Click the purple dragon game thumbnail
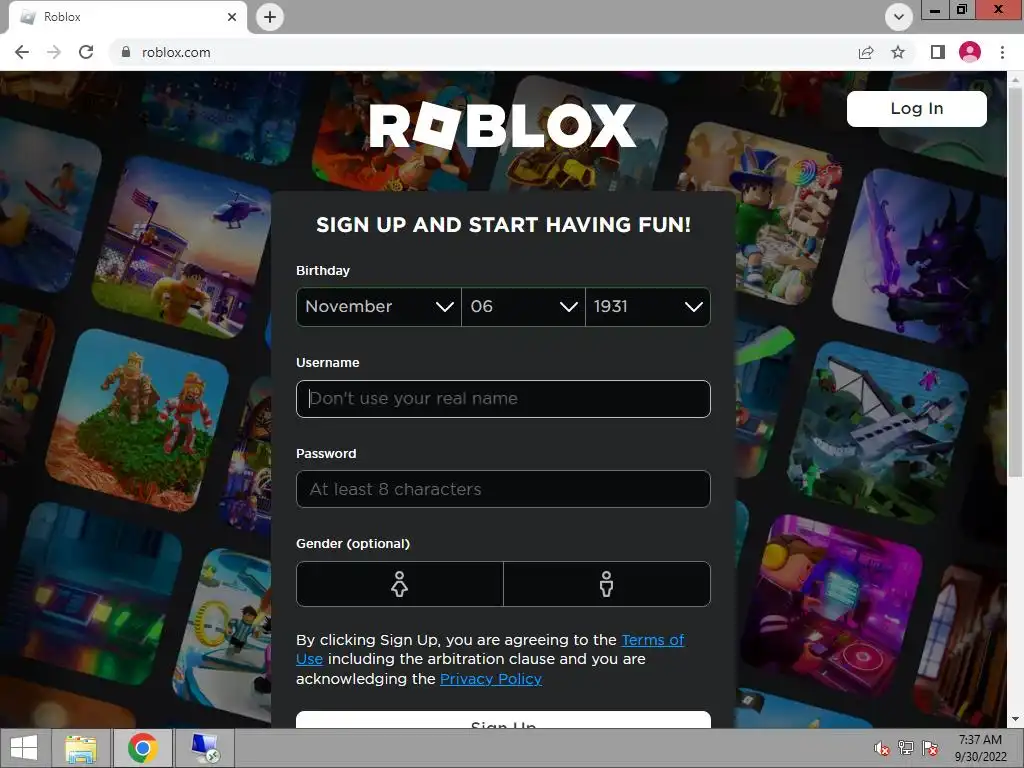Image resolution: width=1024 pixels, height=768 pixels. click(921, 257)
